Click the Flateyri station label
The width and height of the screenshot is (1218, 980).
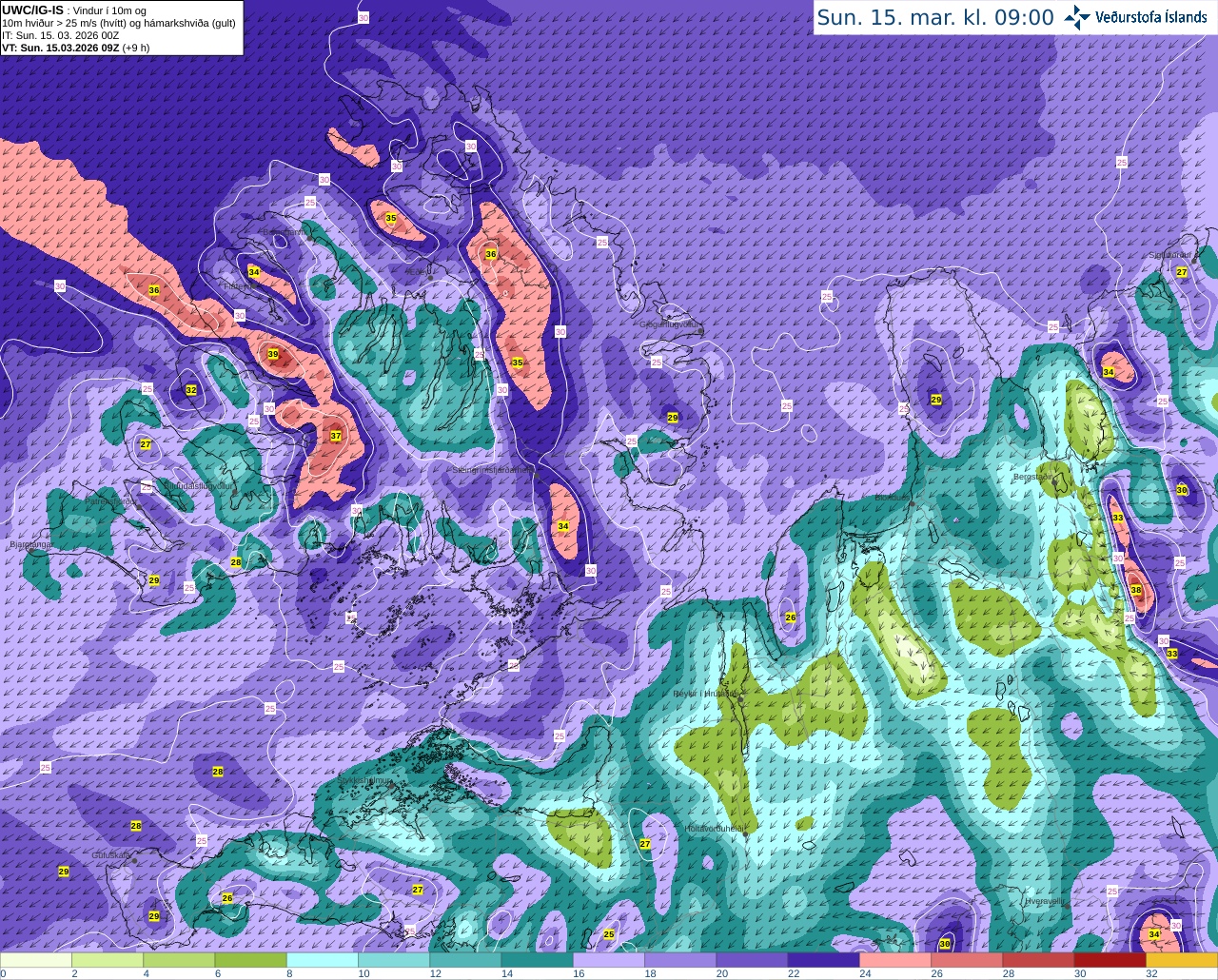[x=236, y=284]
